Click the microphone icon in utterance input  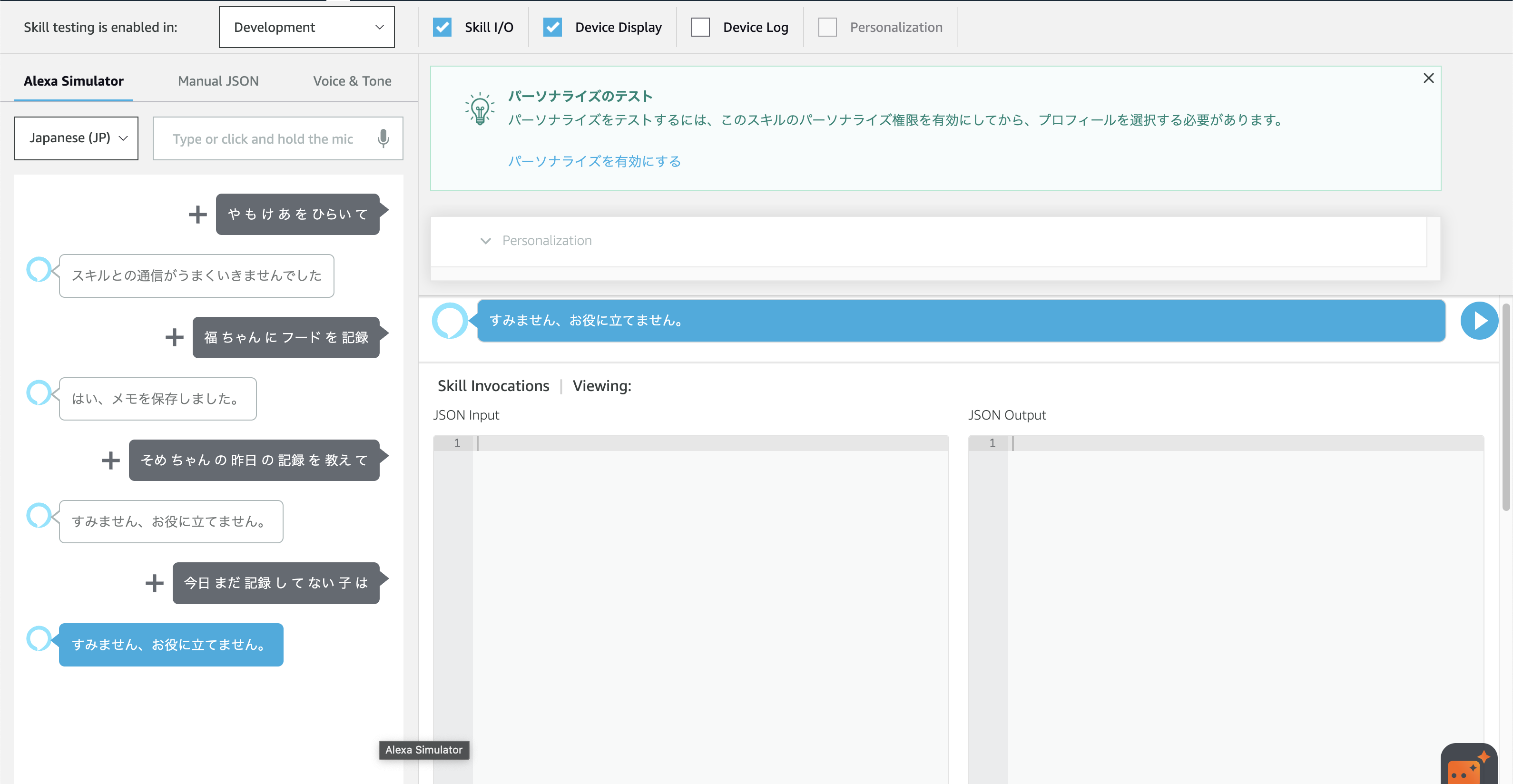383,138
